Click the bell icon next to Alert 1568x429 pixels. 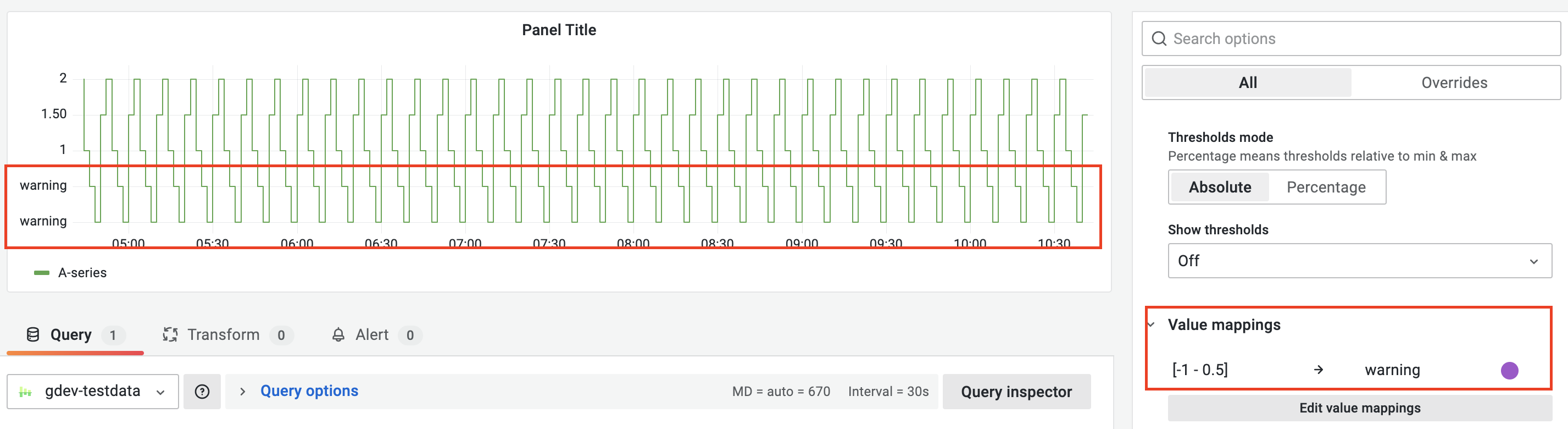(x=339, y=334)
